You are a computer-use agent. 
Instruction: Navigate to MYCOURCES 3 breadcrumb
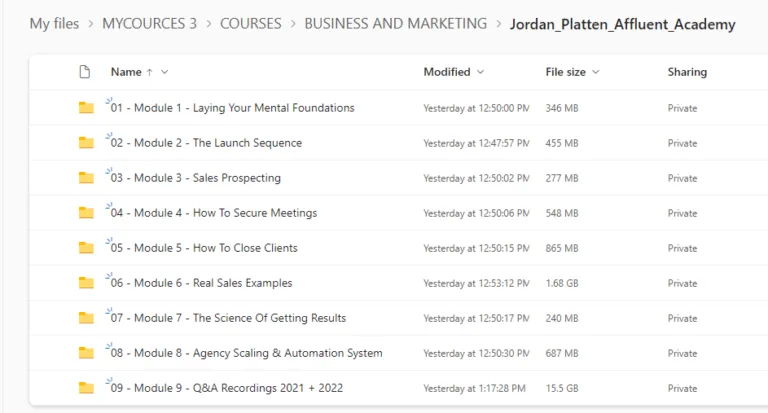[149, 24]
